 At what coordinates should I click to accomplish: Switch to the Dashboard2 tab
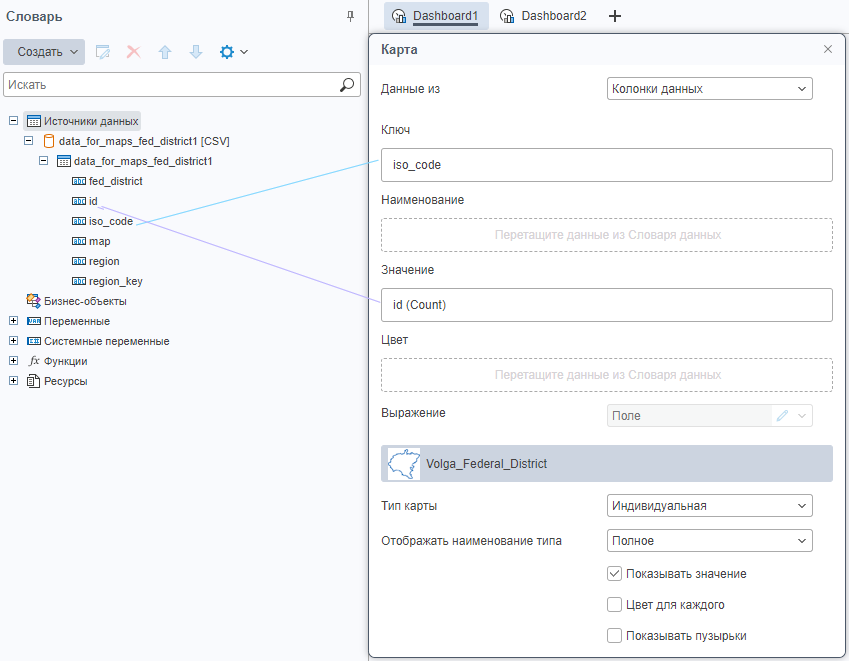[x=543, y=16]
